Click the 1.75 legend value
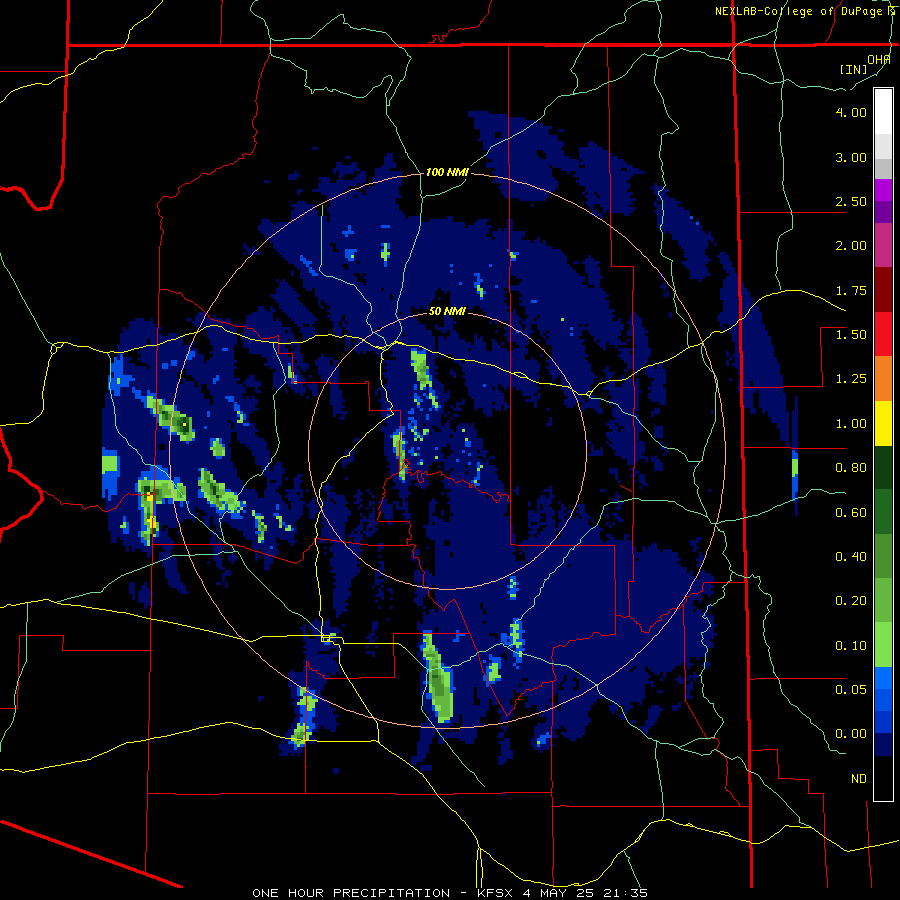This screenshot has width=900, height=900. (851, 290)
